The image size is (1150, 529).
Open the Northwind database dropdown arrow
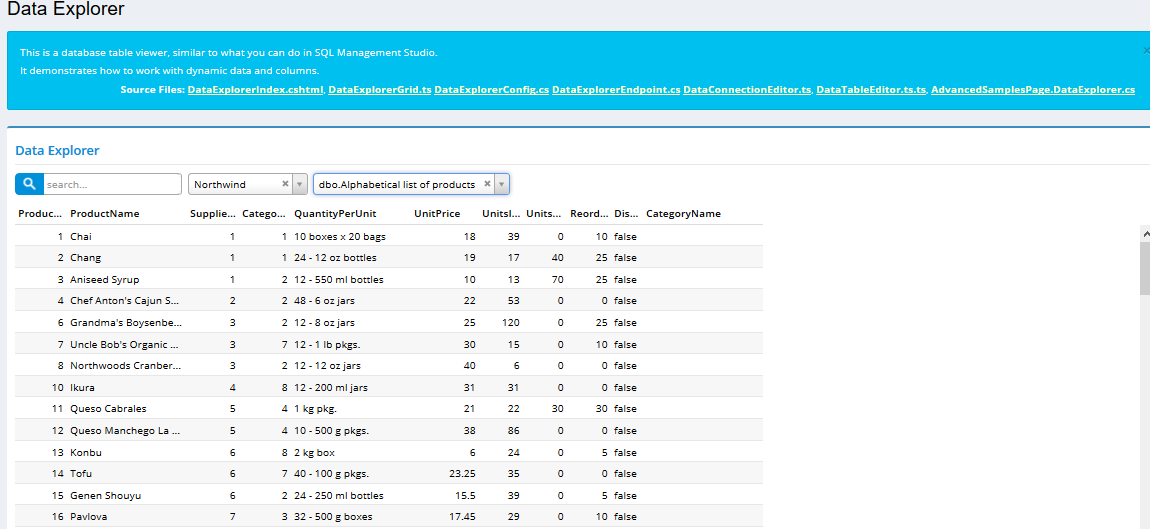[299, 184]
